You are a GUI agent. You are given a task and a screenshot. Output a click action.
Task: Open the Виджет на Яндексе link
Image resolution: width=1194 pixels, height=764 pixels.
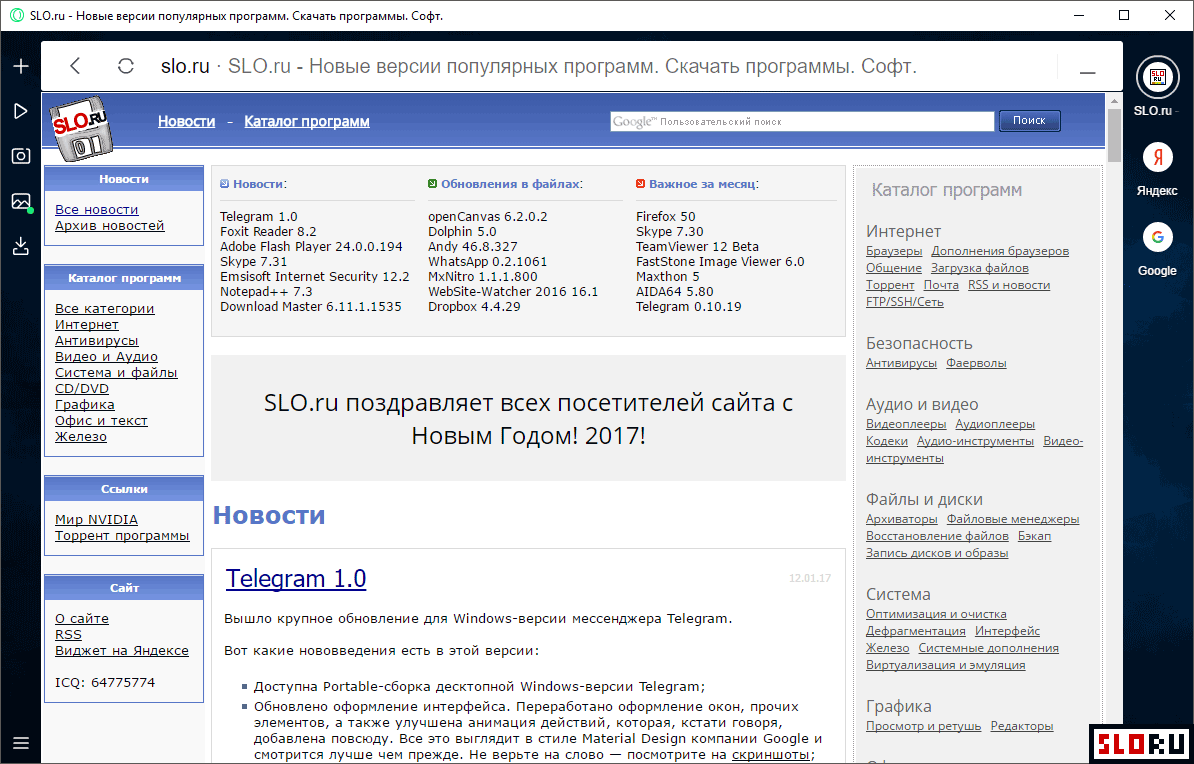point(122,651)
